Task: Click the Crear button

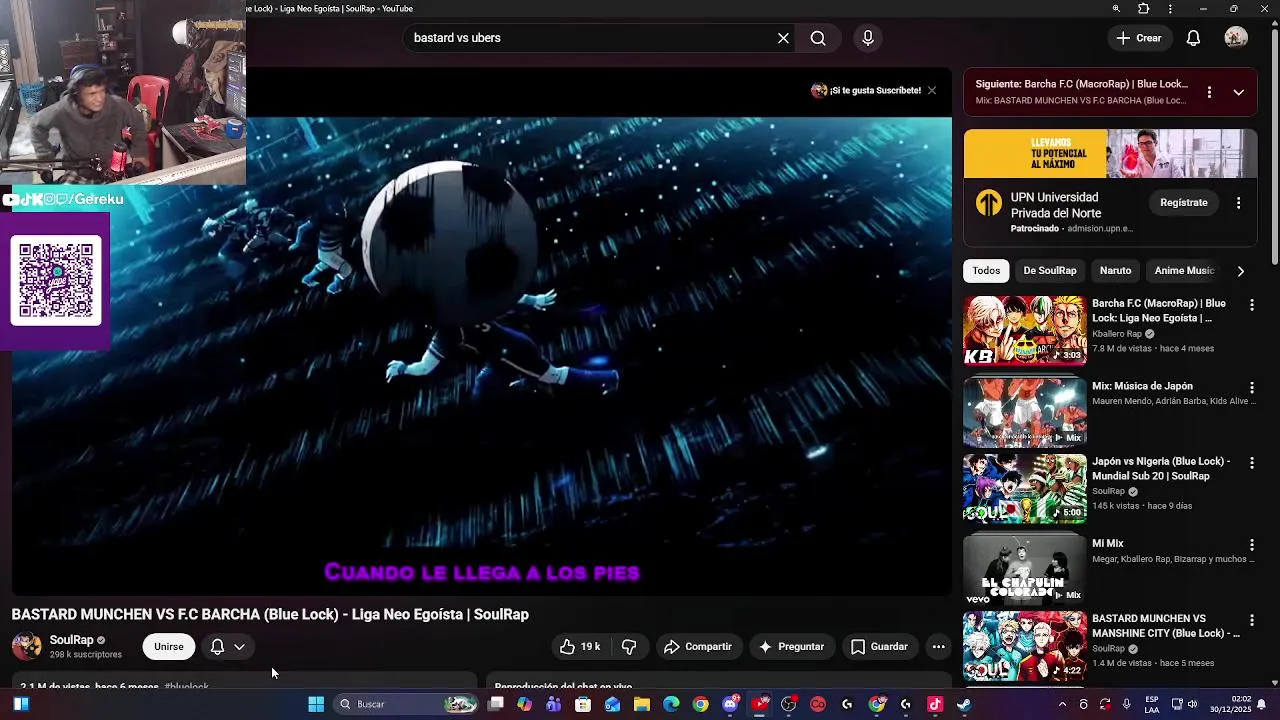Action: coord(1139,38)
